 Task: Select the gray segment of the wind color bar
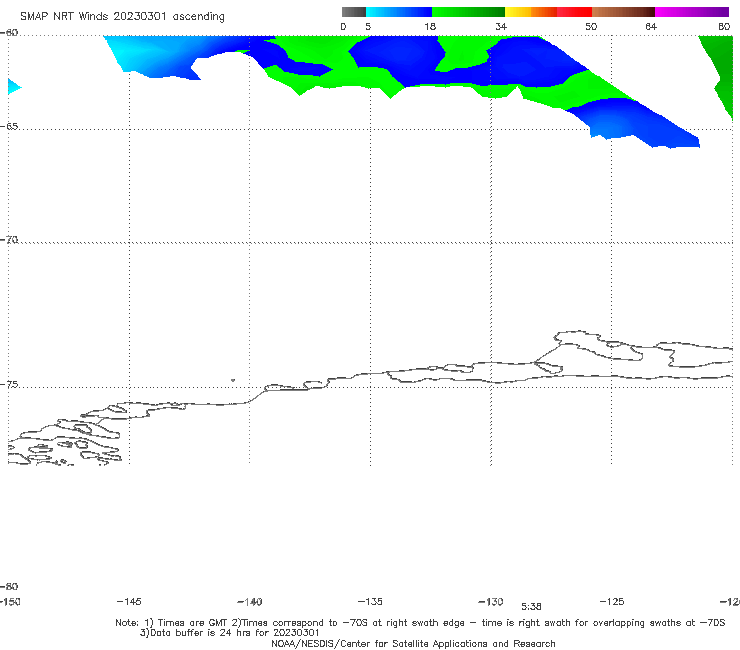[353, 12]
